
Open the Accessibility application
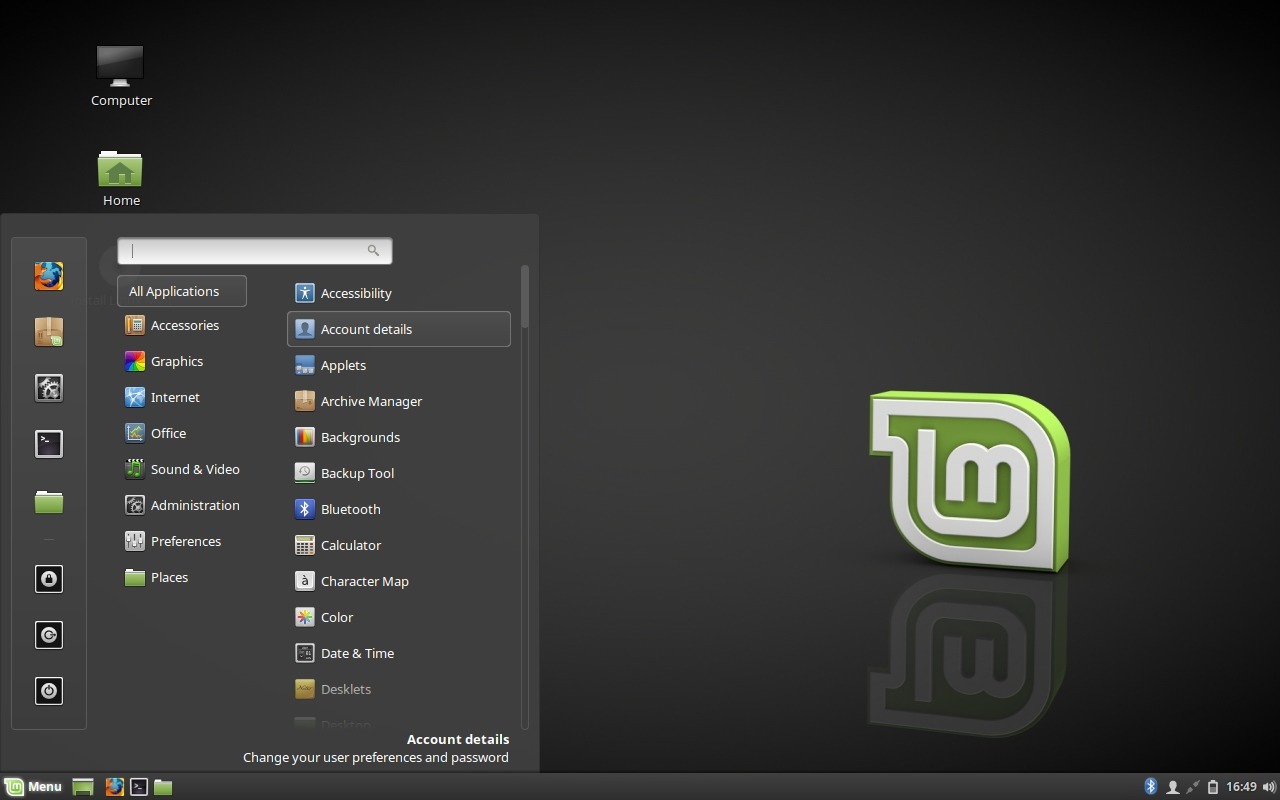399,293
